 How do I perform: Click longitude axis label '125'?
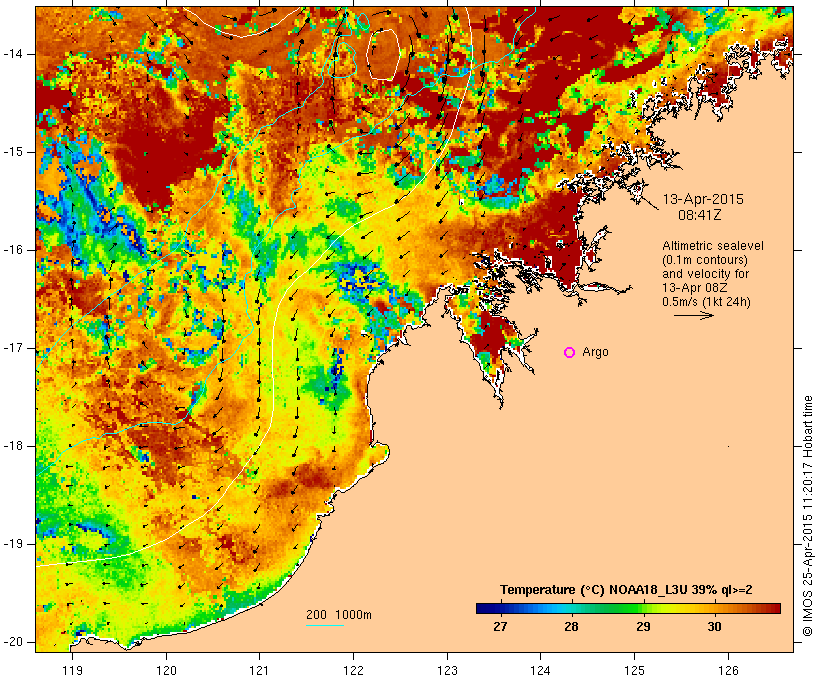click(x=634, y=670)
